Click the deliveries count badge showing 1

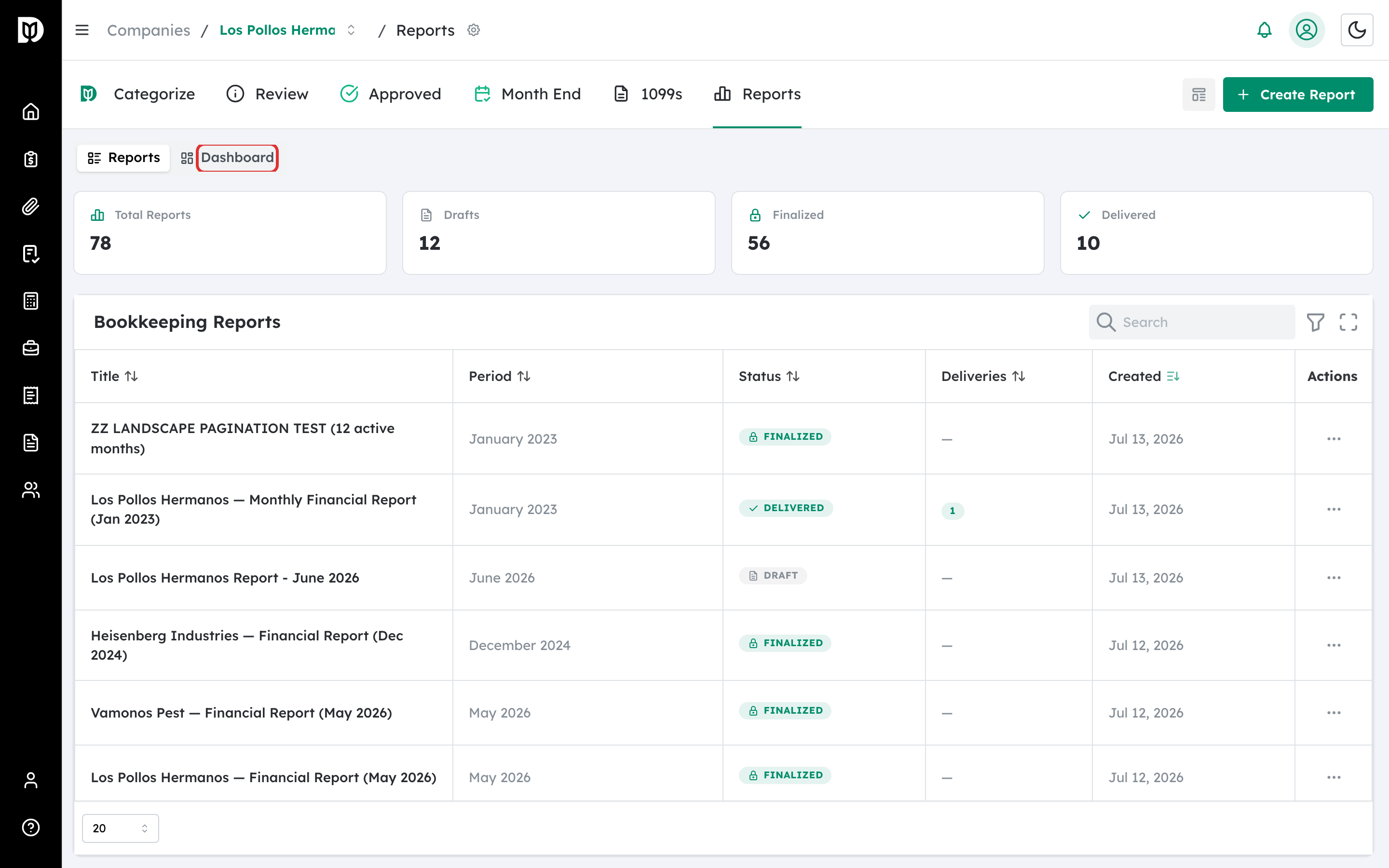pos(952,510)
